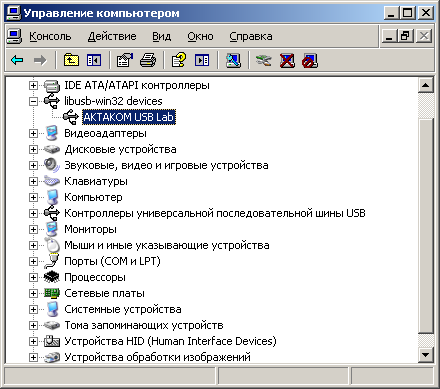Click the Сетевые платы network card icon

coord(52,293)
